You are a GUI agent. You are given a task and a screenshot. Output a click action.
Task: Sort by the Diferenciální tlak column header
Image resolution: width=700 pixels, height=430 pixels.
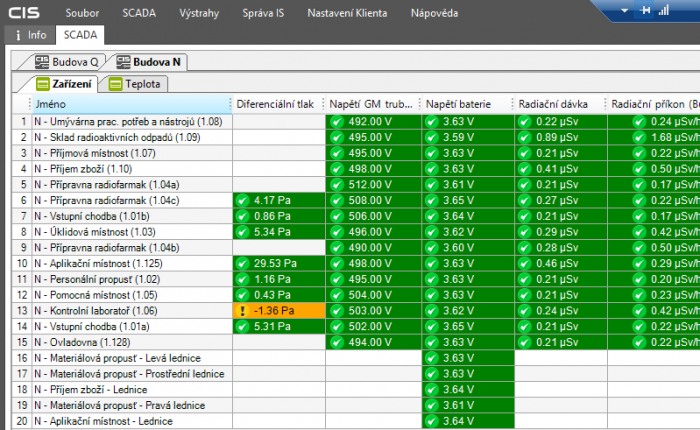point(276,104)
